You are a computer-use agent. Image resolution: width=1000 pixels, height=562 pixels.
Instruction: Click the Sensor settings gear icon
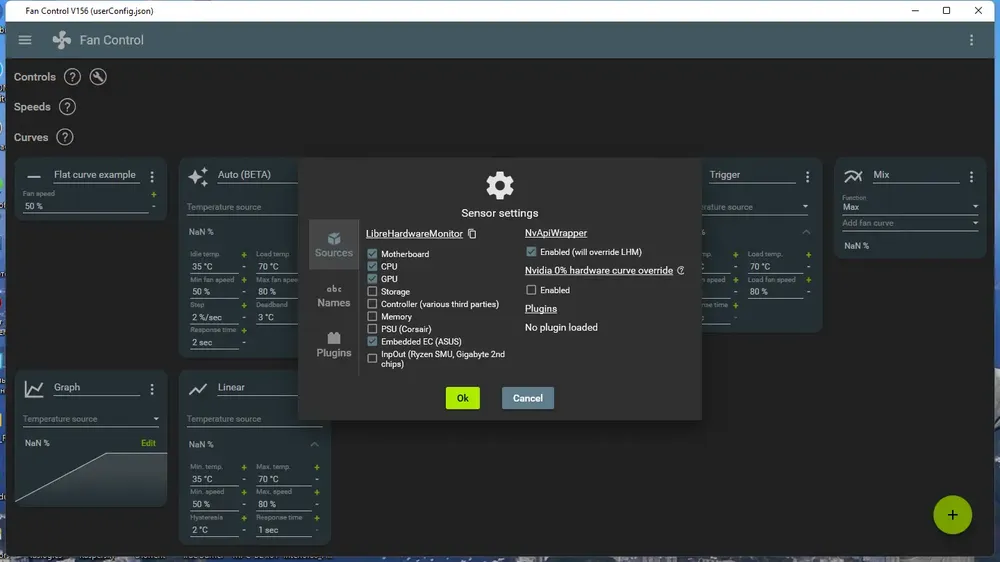pos(499,186)
